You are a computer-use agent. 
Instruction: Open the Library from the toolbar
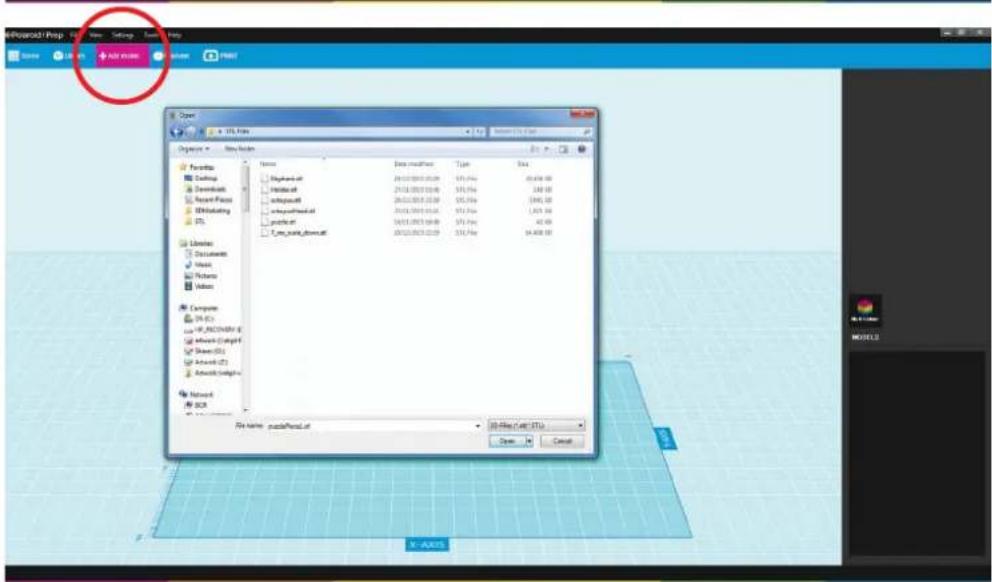click(69, 56)
